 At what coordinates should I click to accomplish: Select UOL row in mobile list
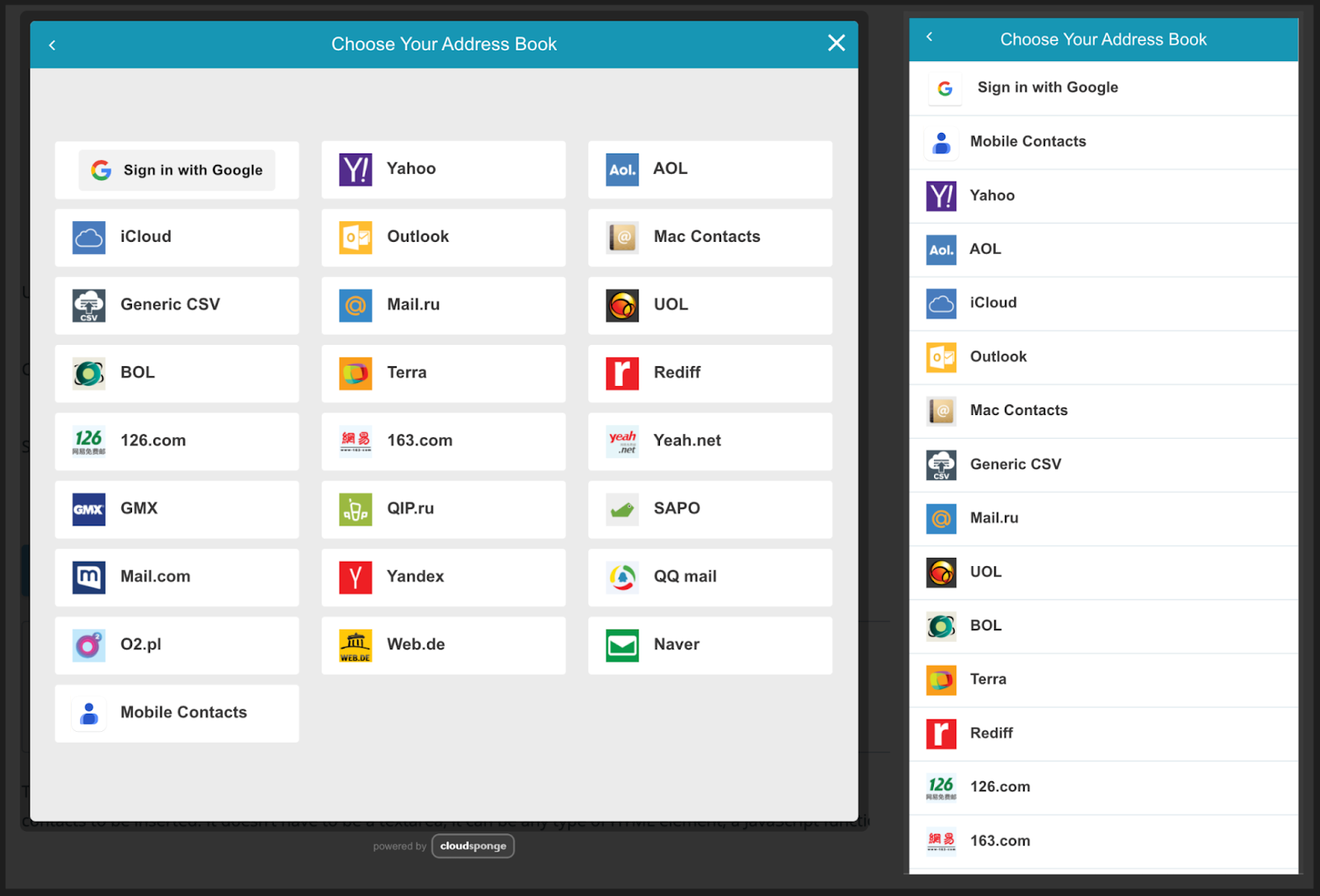point(1103,572)
